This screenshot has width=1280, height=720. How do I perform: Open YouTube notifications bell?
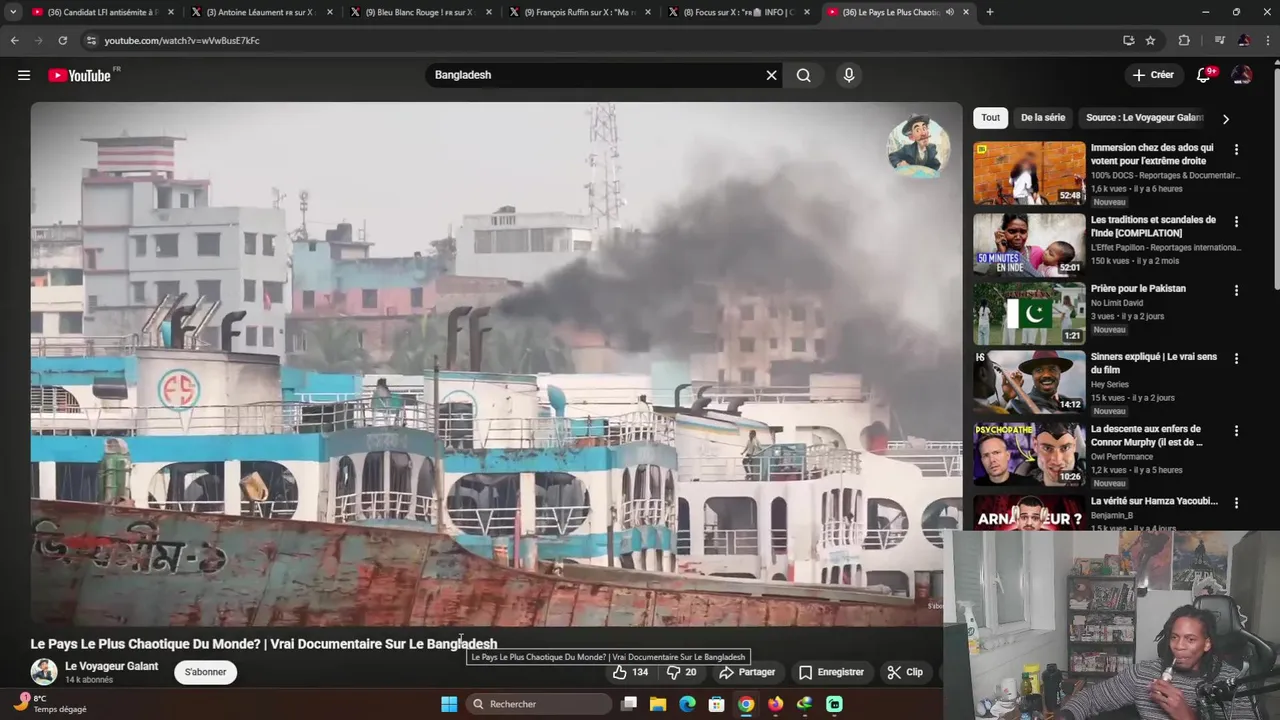tap(1204, 75)
